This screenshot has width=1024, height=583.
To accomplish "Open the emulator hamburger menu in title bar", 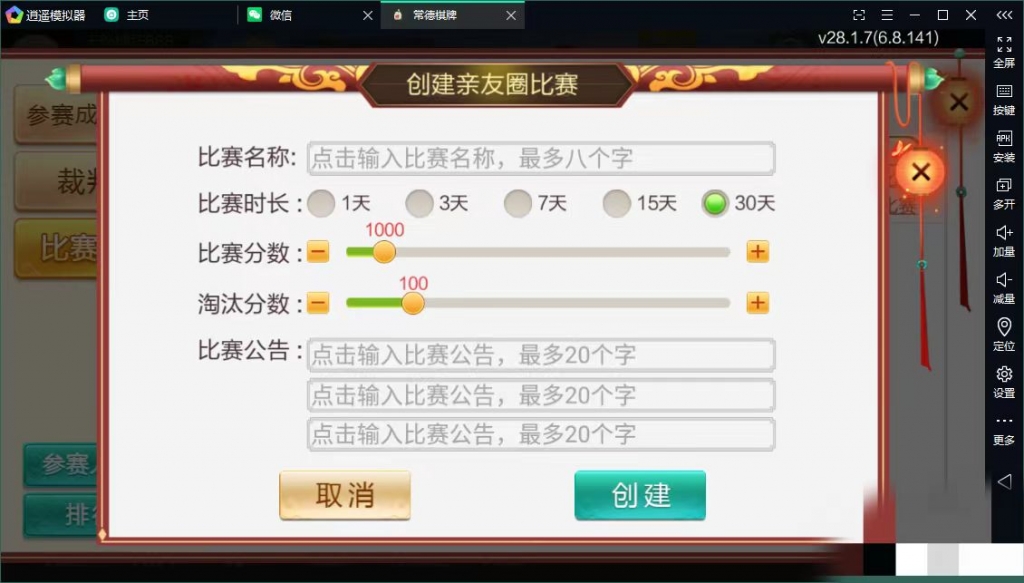I will [887, 15].
